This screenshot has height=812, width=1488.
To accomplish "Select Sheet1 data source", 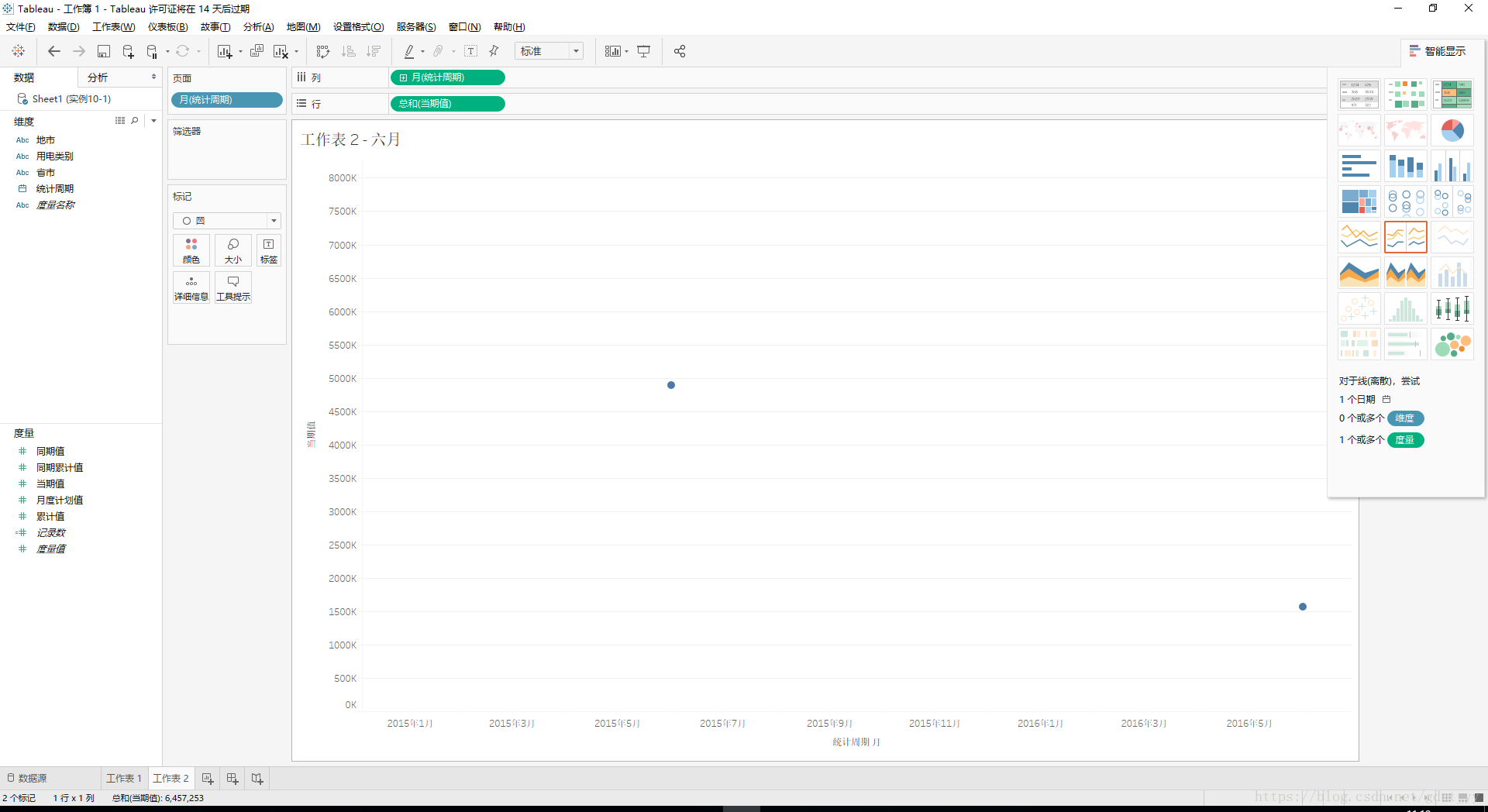I will click(71, 99).
